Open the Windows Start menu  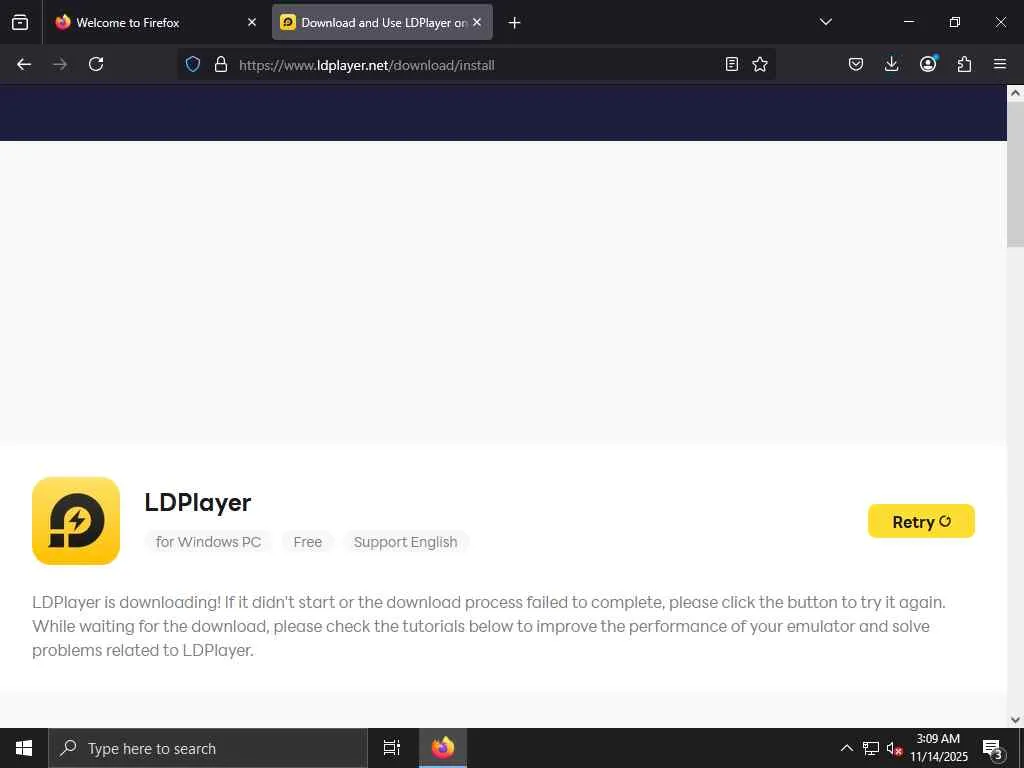(x=24, y=748)
